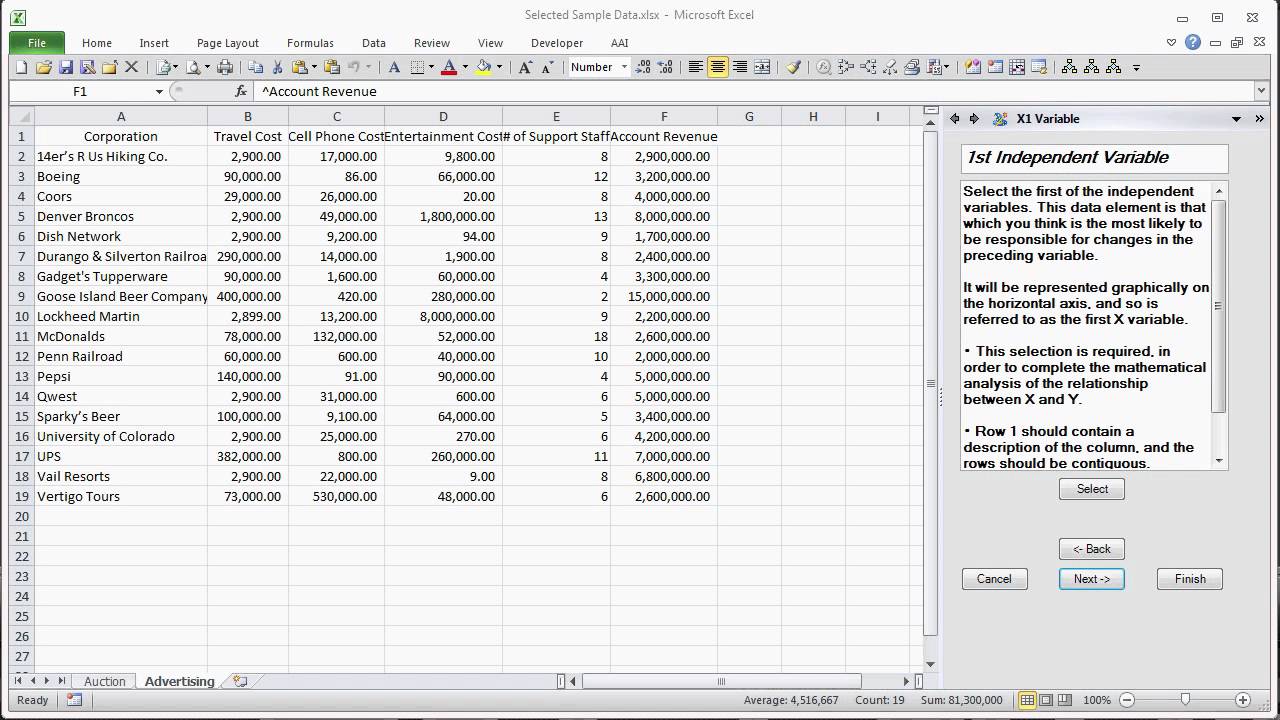Open the Home ribbon tab
The width and height of the screenshot is (1280, 720).
click(x=97, y=43)
